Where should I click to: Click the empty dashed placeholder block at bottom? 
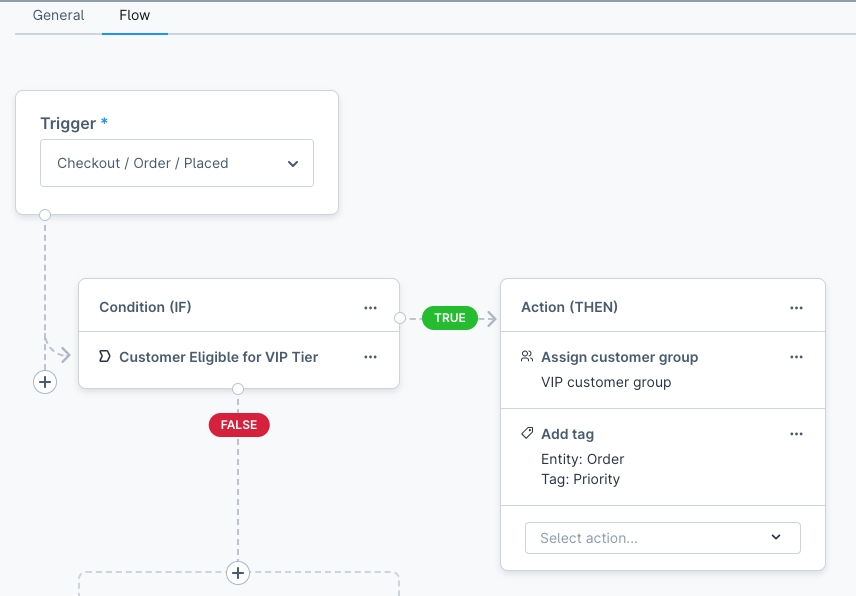[150, 584]
